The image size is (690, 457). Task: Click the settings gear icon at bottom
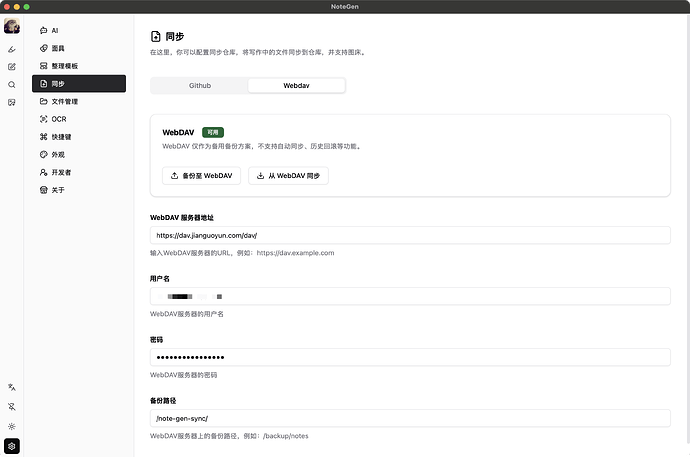coord(12,446)
